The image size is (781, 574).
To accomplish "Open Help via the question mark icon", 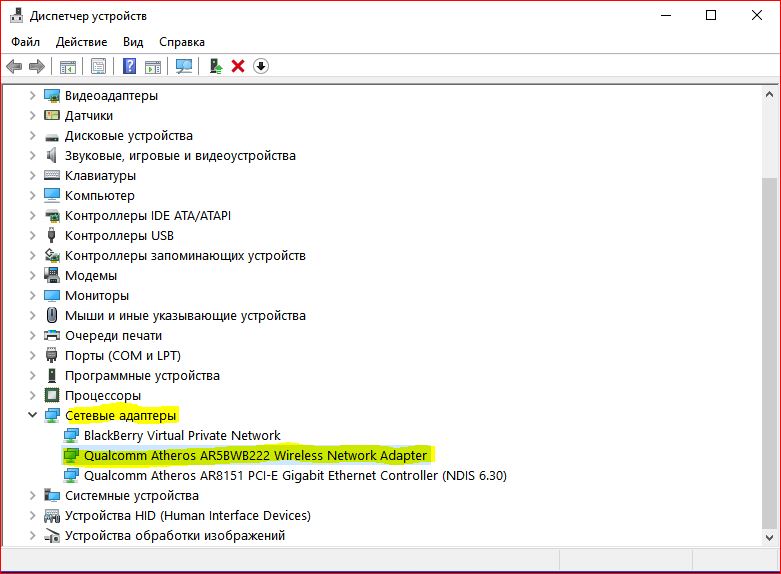I will click(130, 66).
